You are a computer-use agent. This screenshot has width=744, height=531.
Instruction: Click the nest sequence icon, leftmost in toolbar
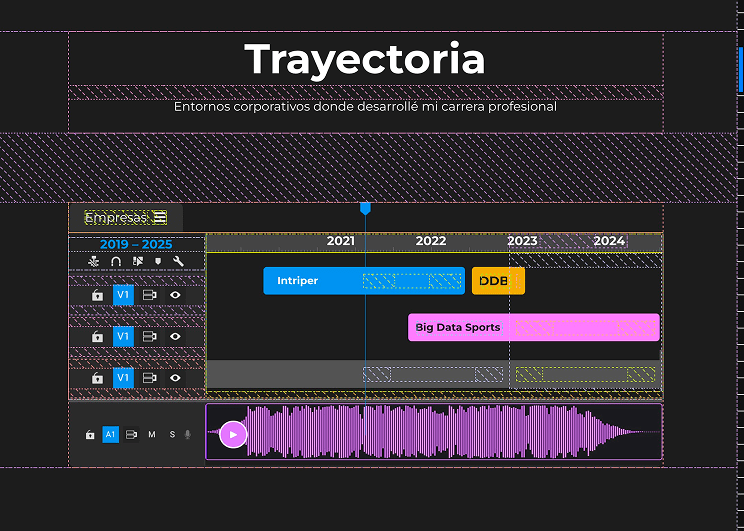click(x=94, y=262)
